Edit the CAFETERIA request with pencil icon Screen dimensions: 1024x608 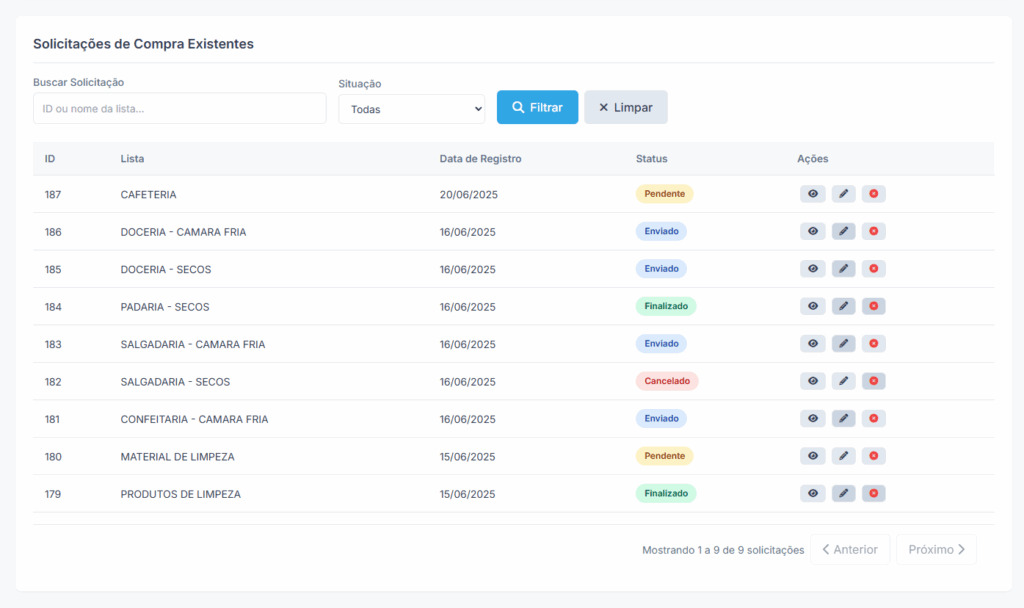[x=843, y=194]
